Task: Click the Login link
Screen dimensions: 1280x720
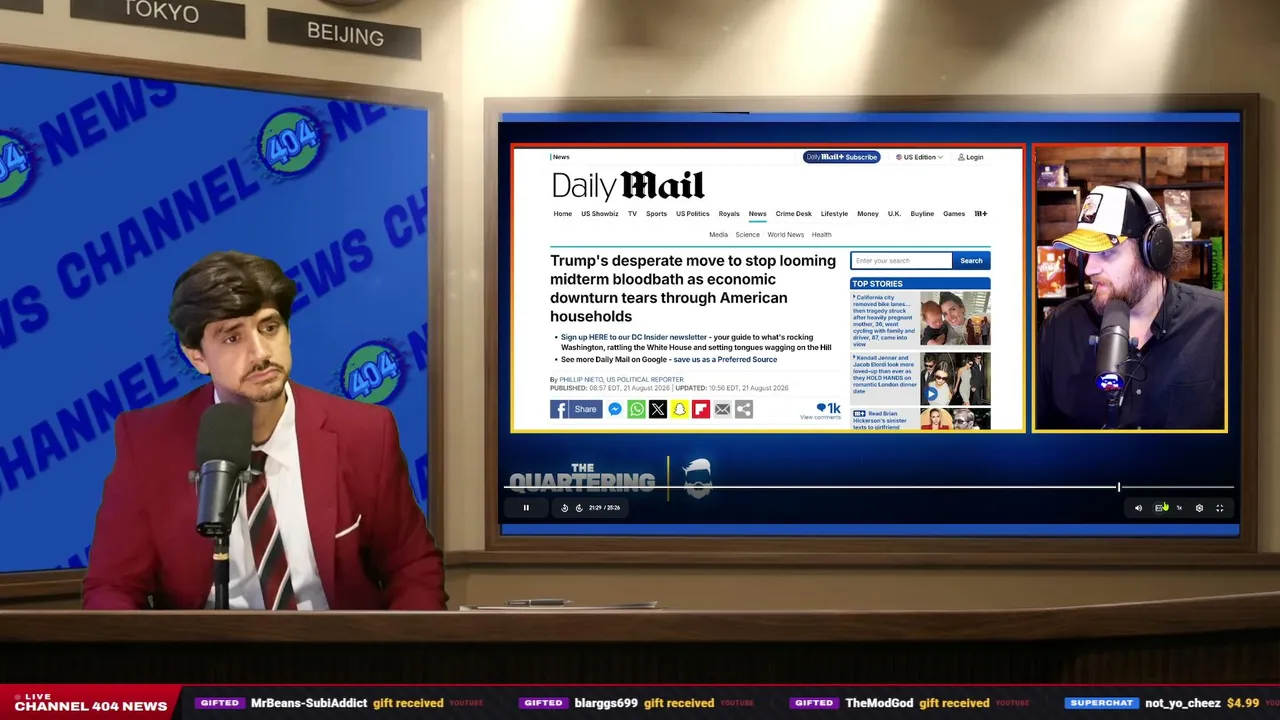Action: point(971,157)
